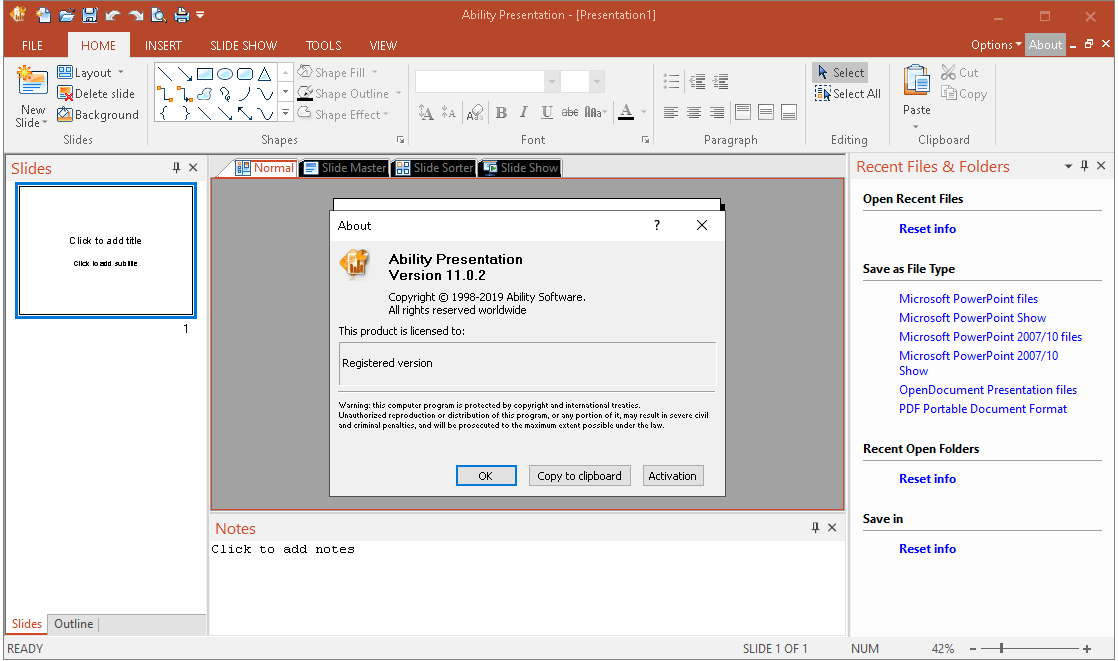Click the New Slide icon
This screenshot has height=661, width=1118.
pos(31,80)
